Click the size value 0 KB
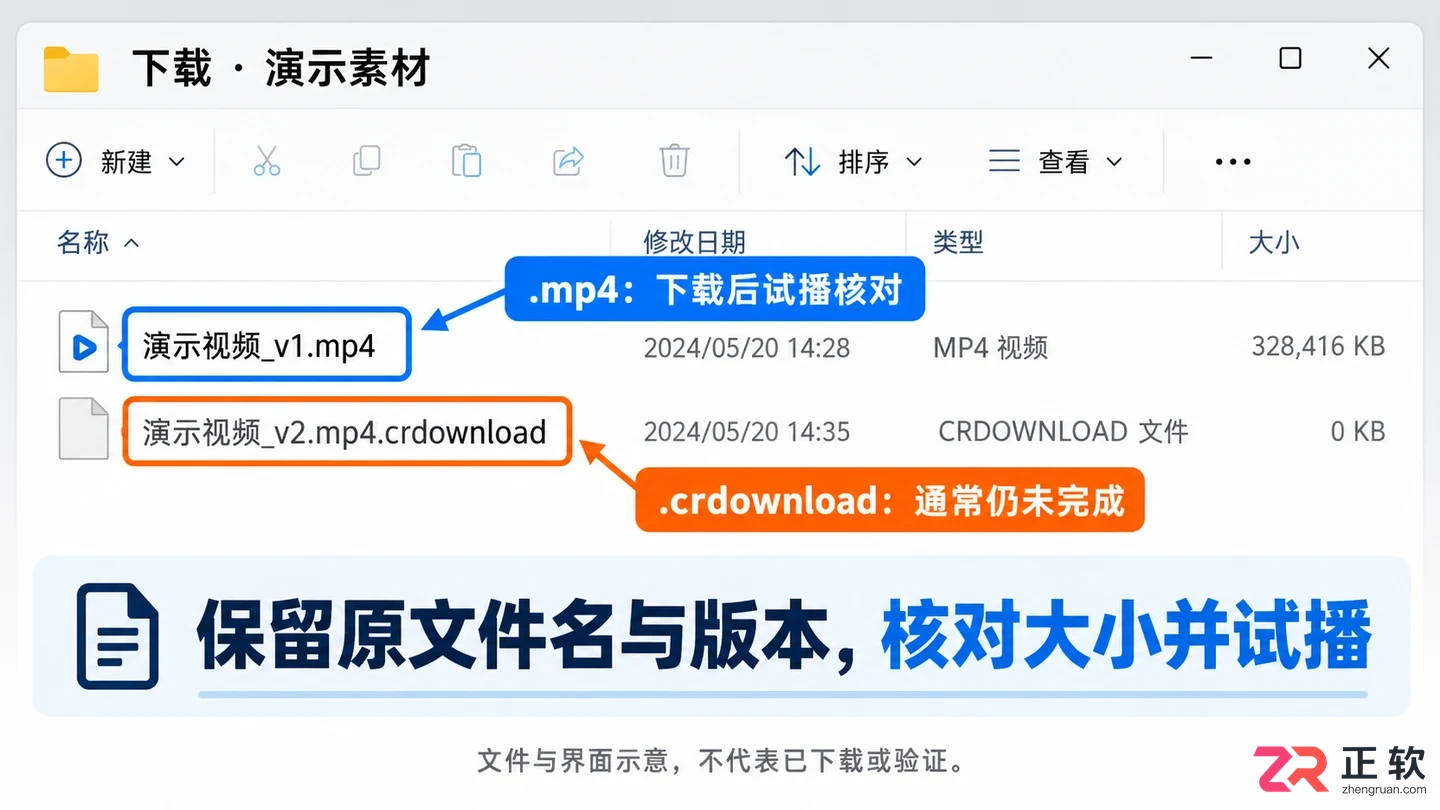This screenshot has height=810, width=1440. click(1358, 432)
